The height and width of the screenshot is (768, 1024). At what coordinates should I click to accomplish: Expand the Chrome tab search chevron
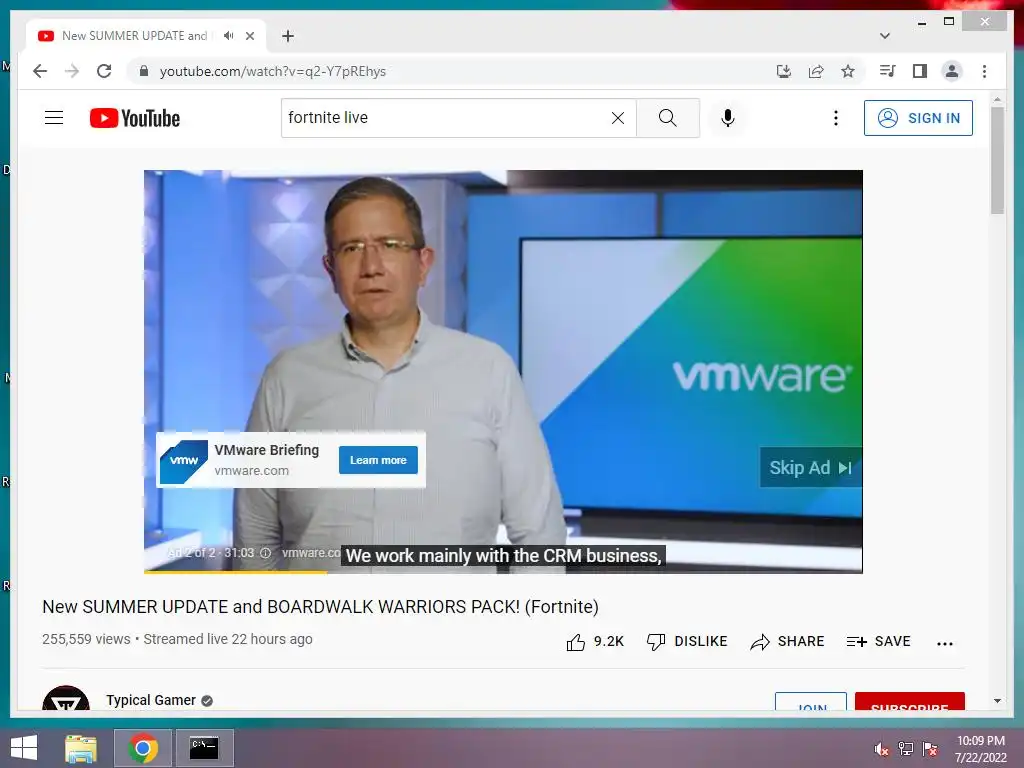coord(885,36)
